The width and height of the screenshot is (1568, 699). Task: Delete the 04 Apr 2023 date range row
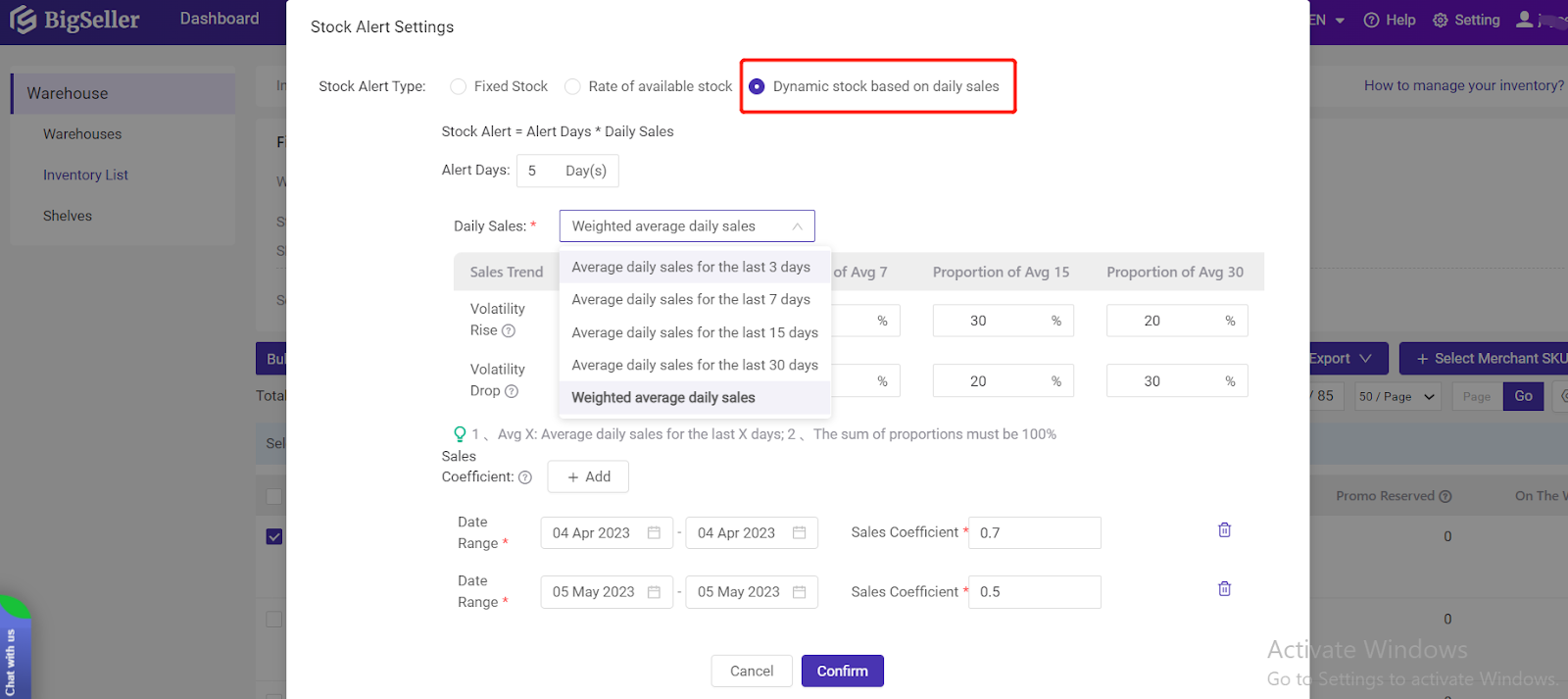point(1224,530)
